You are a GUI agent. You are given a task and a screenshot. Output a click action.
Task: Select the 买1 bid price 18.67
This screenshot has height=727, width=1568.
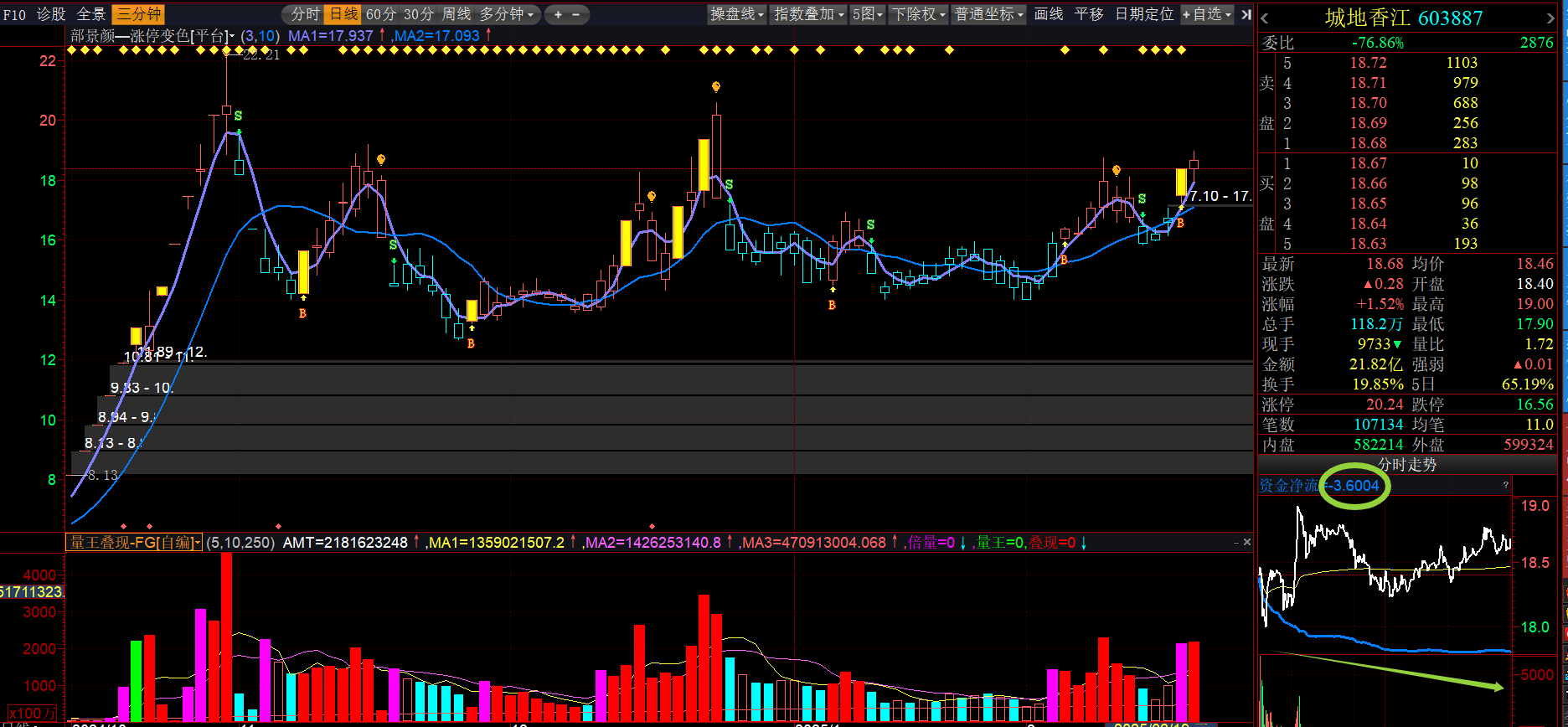(1369, 163)
